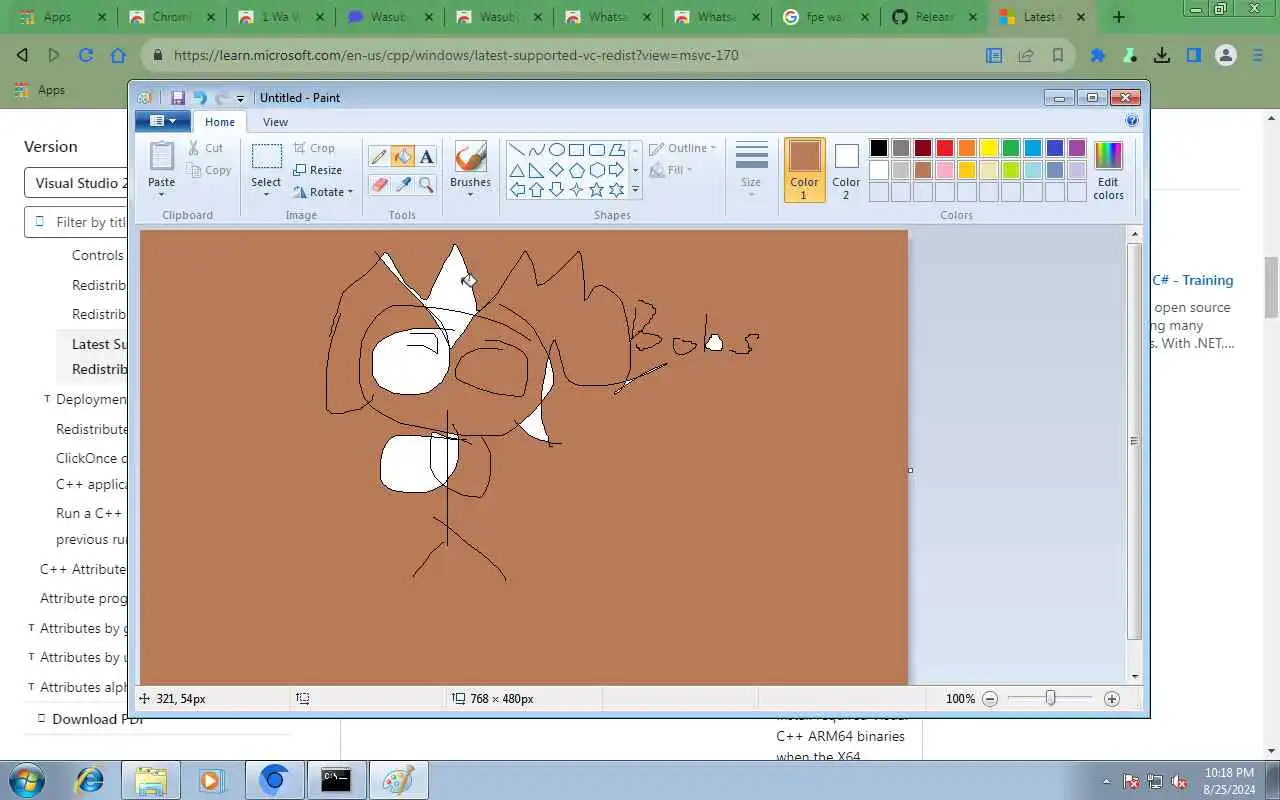Expand the Shapes gallery more arrow
The width and height of the screenshot is (1280, 800).
[x=635, y=190]
